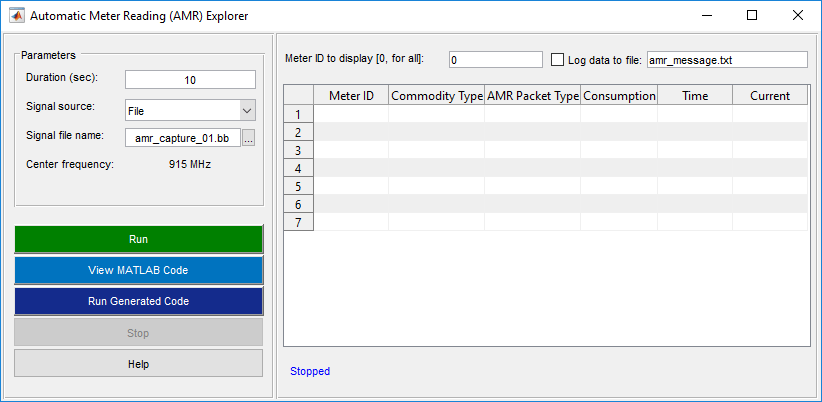Open View MATLAB Code

click(x=138, y=270)
